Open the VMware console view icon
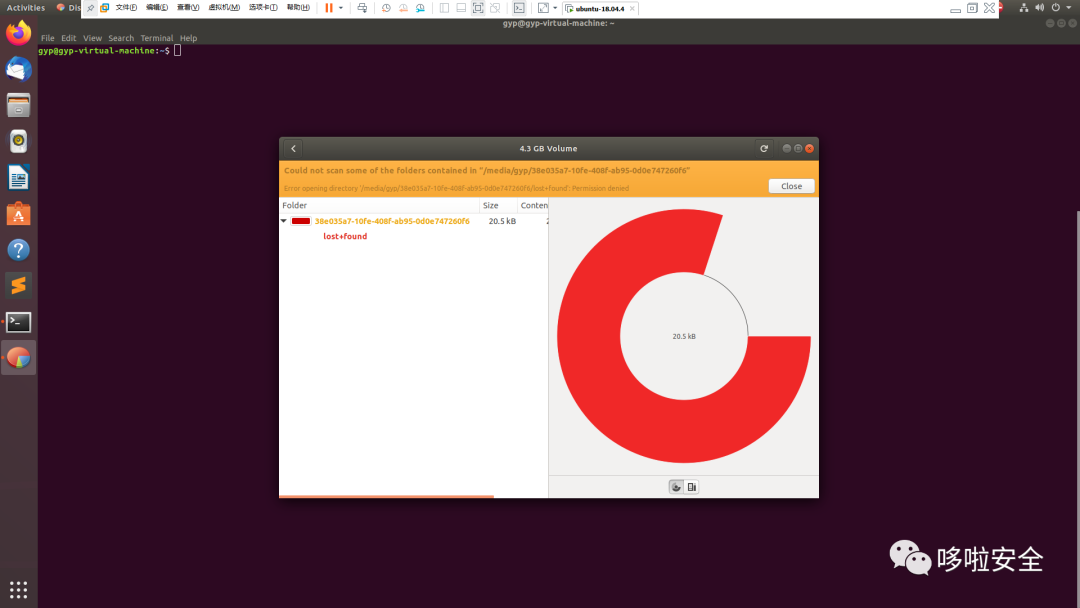 click(x=519, y=8)
